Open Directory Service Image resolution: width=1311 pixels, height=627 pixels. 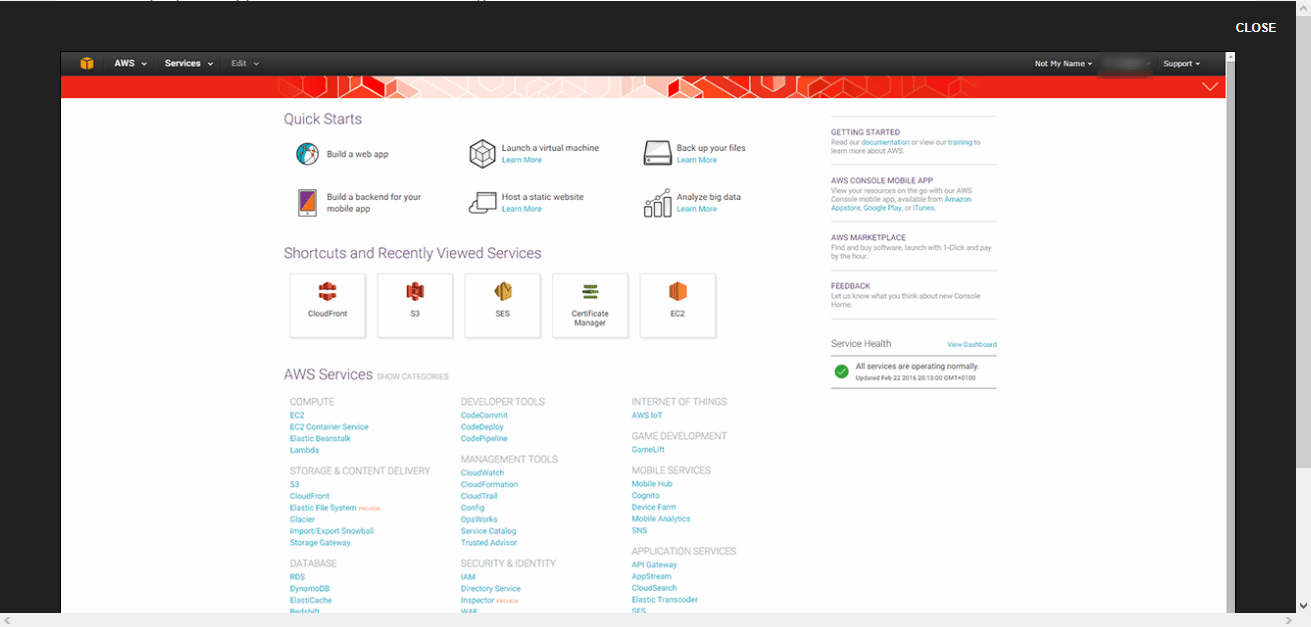point(491,589)
